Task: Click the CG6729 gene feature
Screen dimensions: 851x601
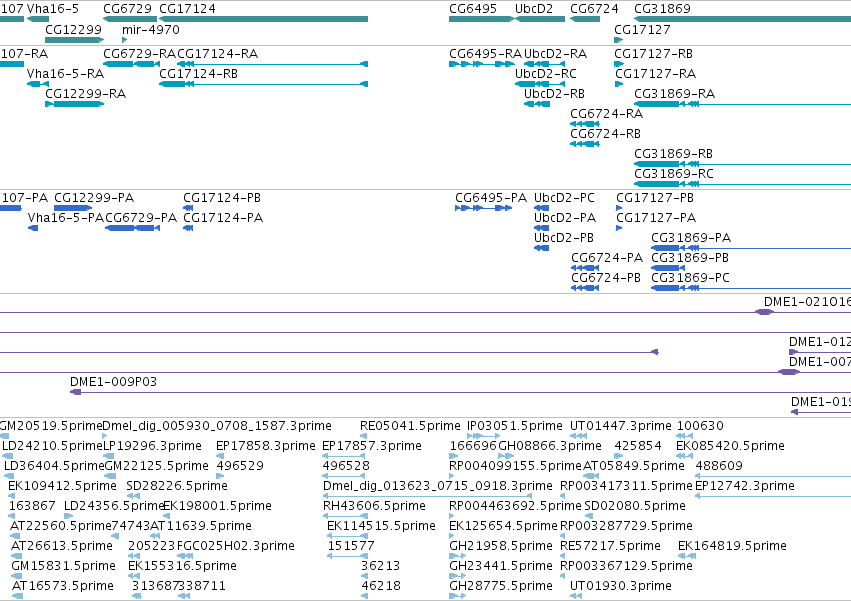Action: 130,19
